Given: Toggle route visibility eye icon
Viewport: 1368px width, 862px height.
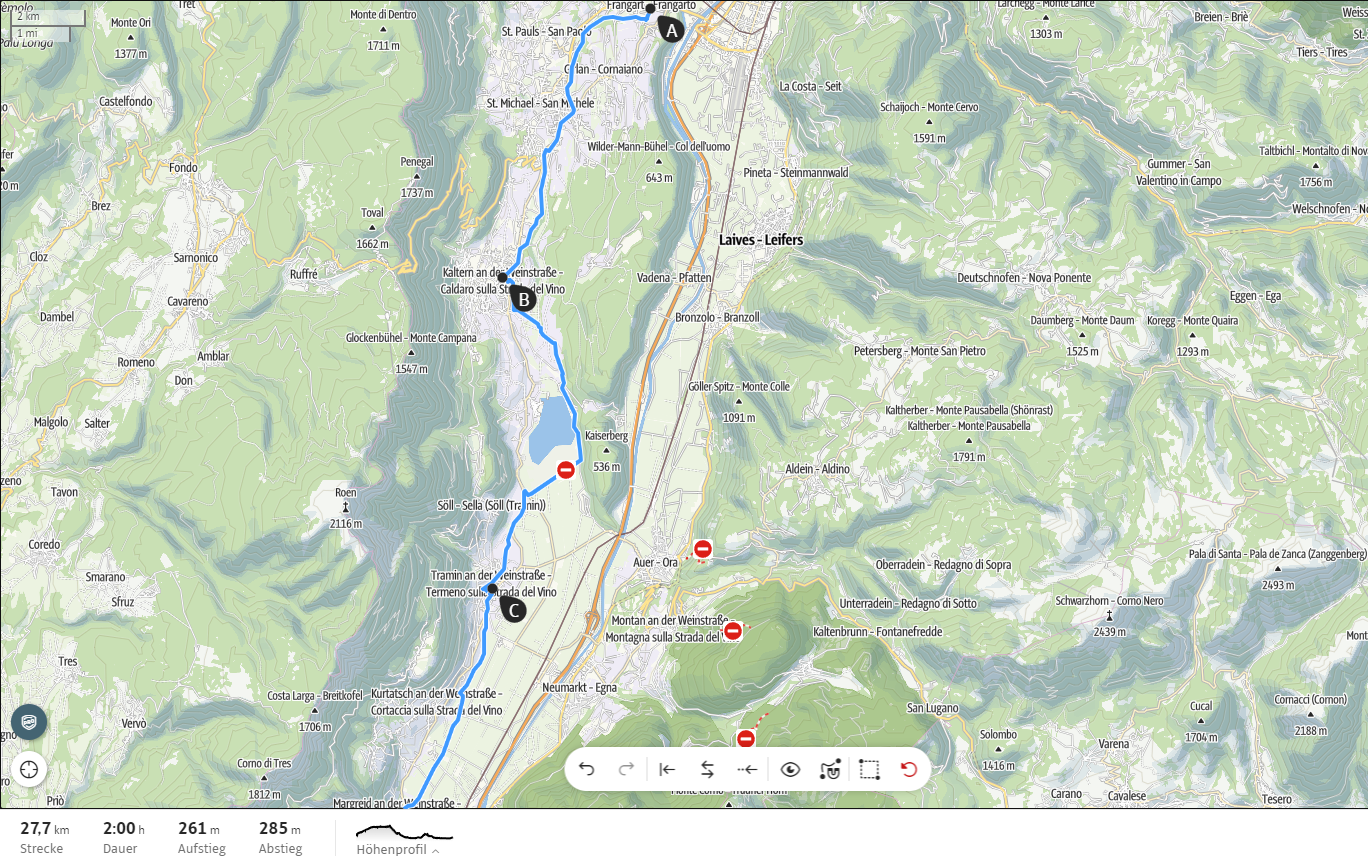Looking at the screenshot, I should point(791,769).
